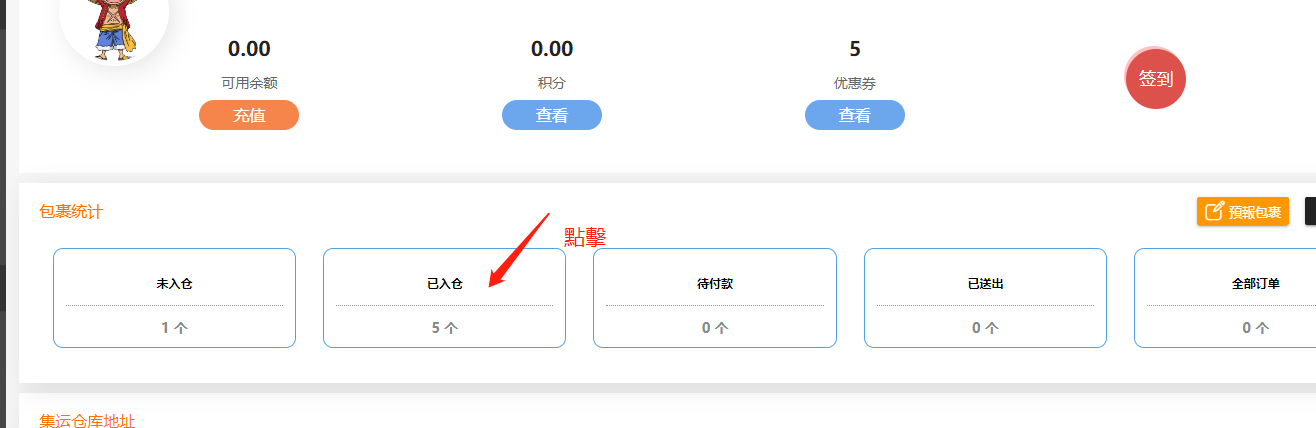Click the orange 充值 recharge button

coord(249,115)
